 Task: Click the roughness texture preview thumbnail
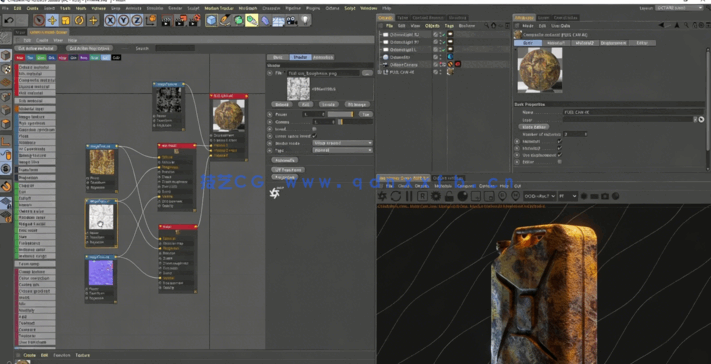(x=298, y=88)
